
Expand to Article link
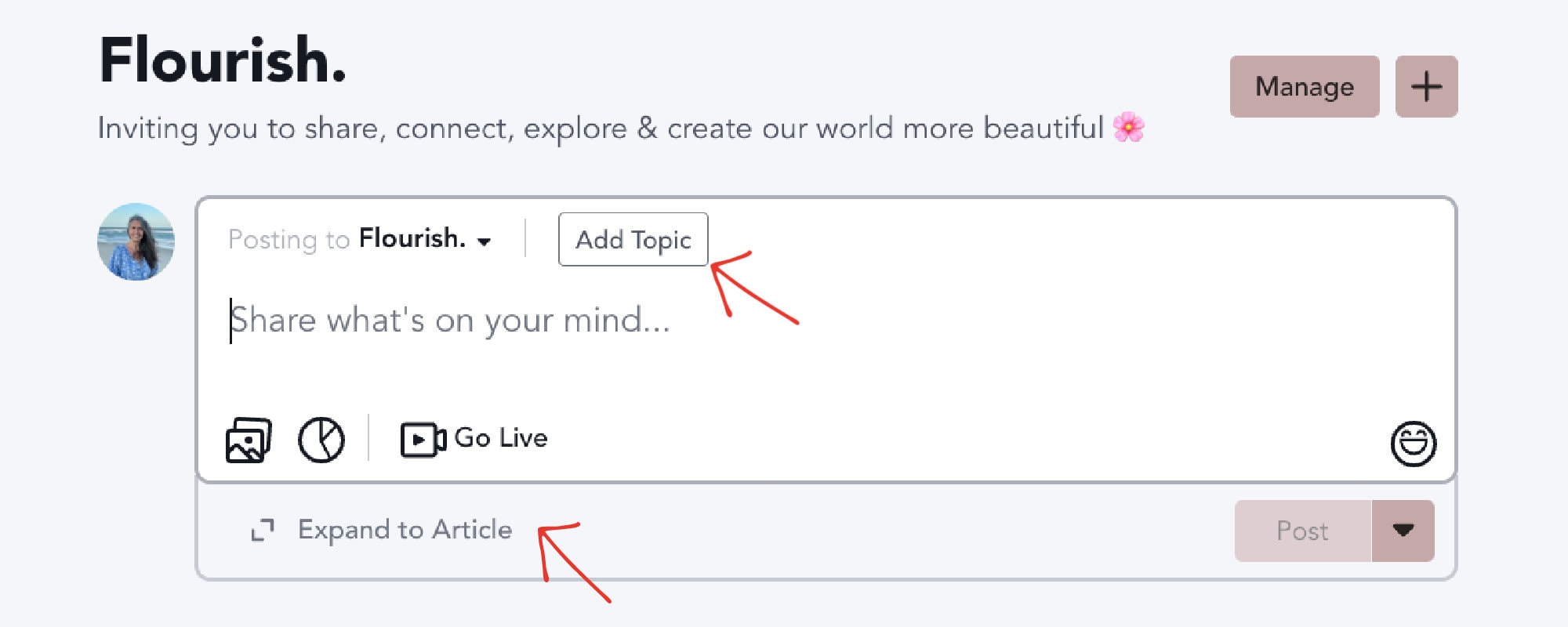pos(405,531)
